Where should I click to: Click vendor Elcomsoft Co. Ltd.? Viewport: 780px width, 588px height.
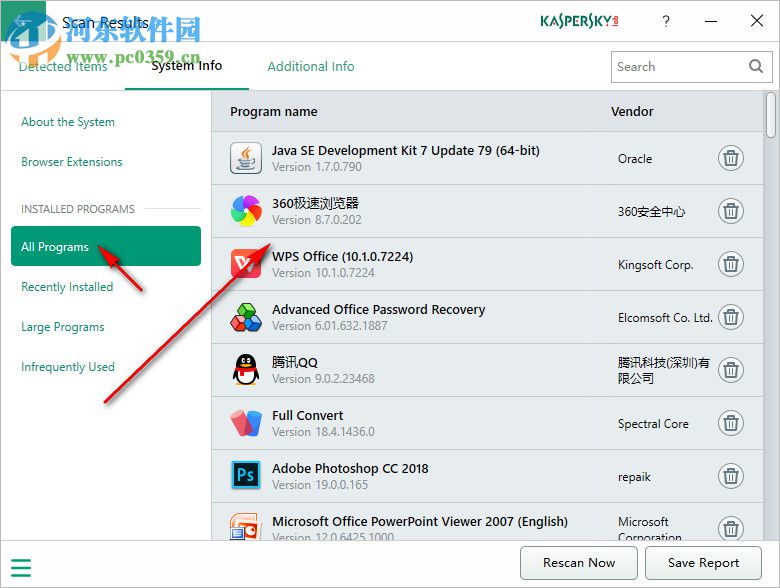665,317
